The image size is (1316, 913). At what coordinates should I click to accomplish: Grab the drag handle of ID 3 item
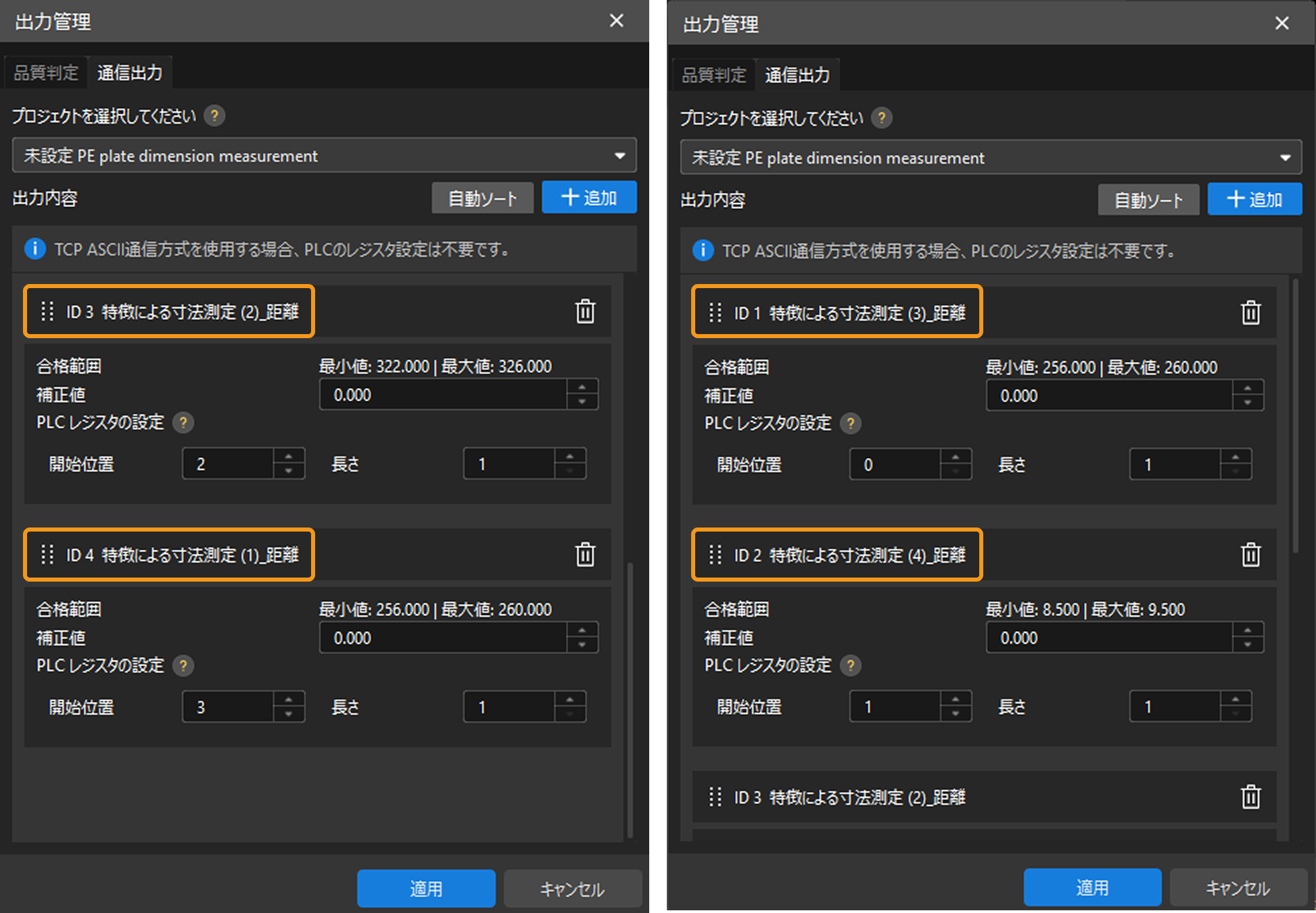click(x=46, y=312)
